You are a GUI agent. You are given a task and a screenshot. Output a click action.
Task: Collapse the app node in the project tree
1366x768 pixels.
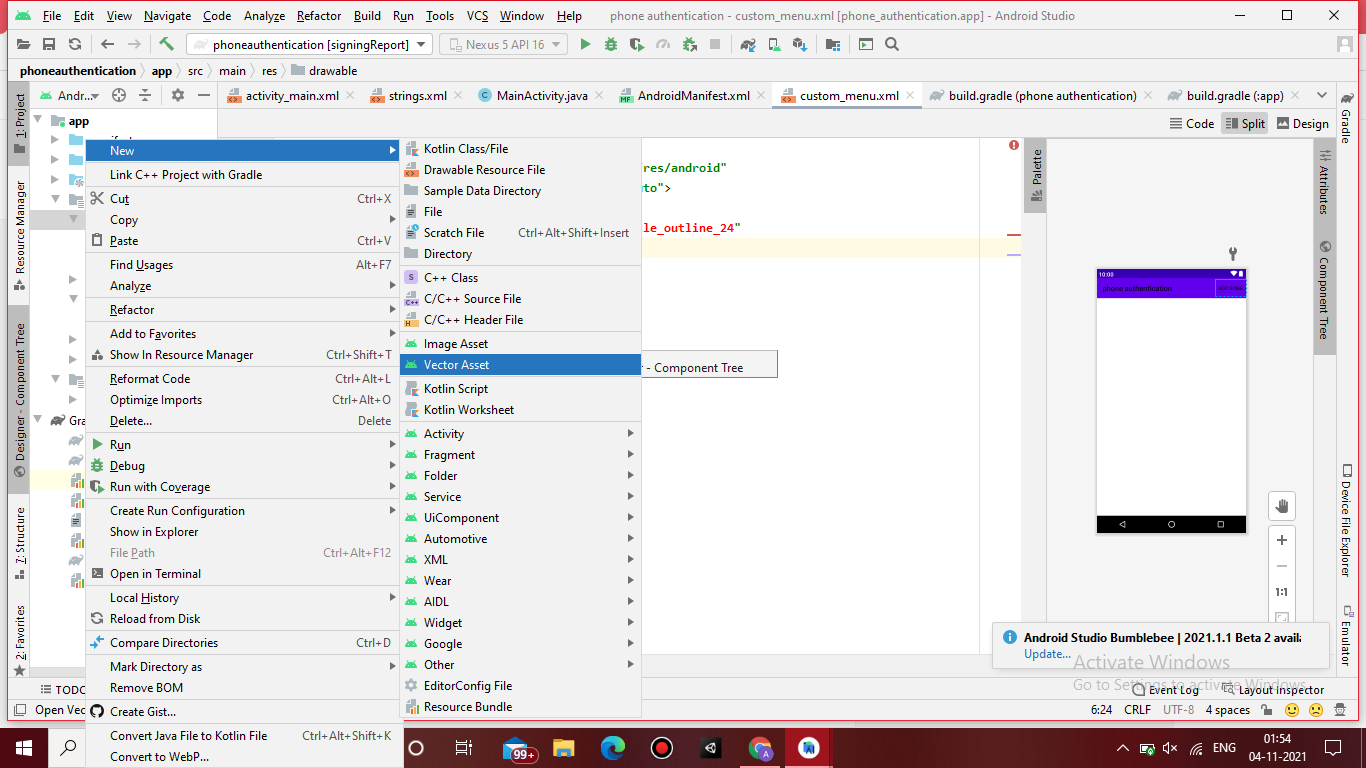click(39, 121)
